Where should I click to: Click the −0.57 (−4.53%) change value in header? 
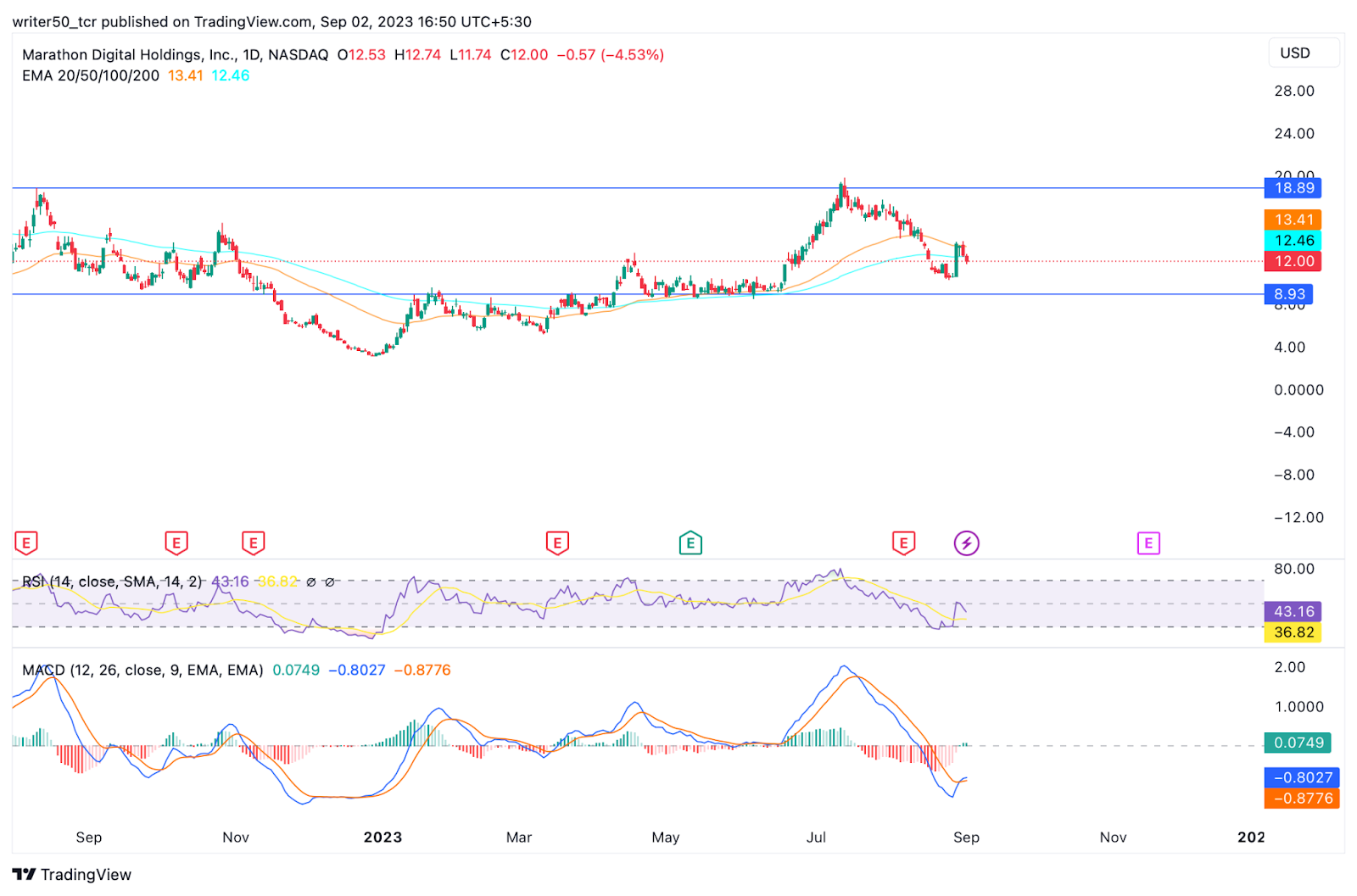click(x=611, y=54)
